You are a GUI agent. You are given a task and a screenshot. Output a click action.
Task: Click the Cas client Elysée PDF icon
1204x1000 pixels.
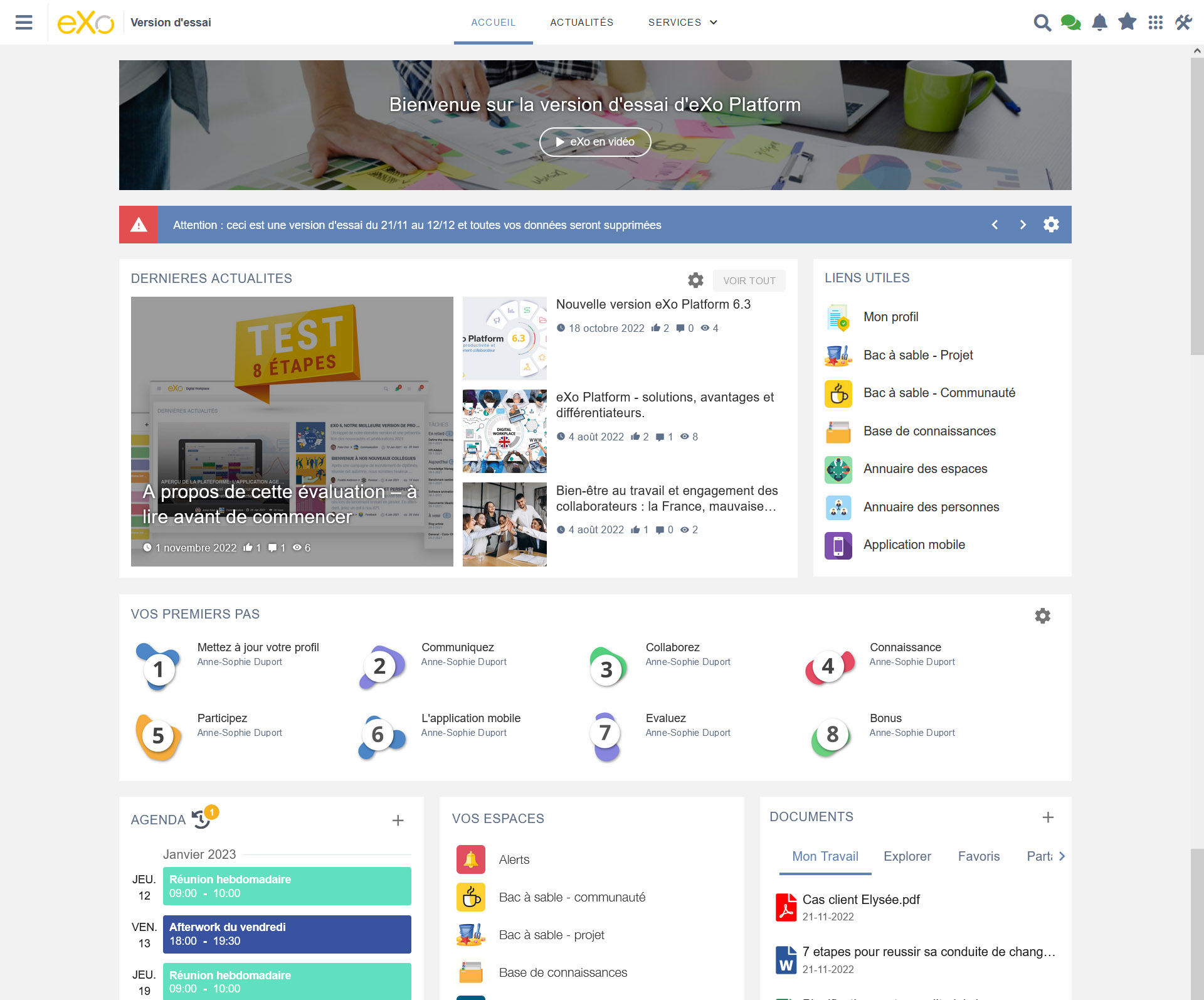pos(786,907)
